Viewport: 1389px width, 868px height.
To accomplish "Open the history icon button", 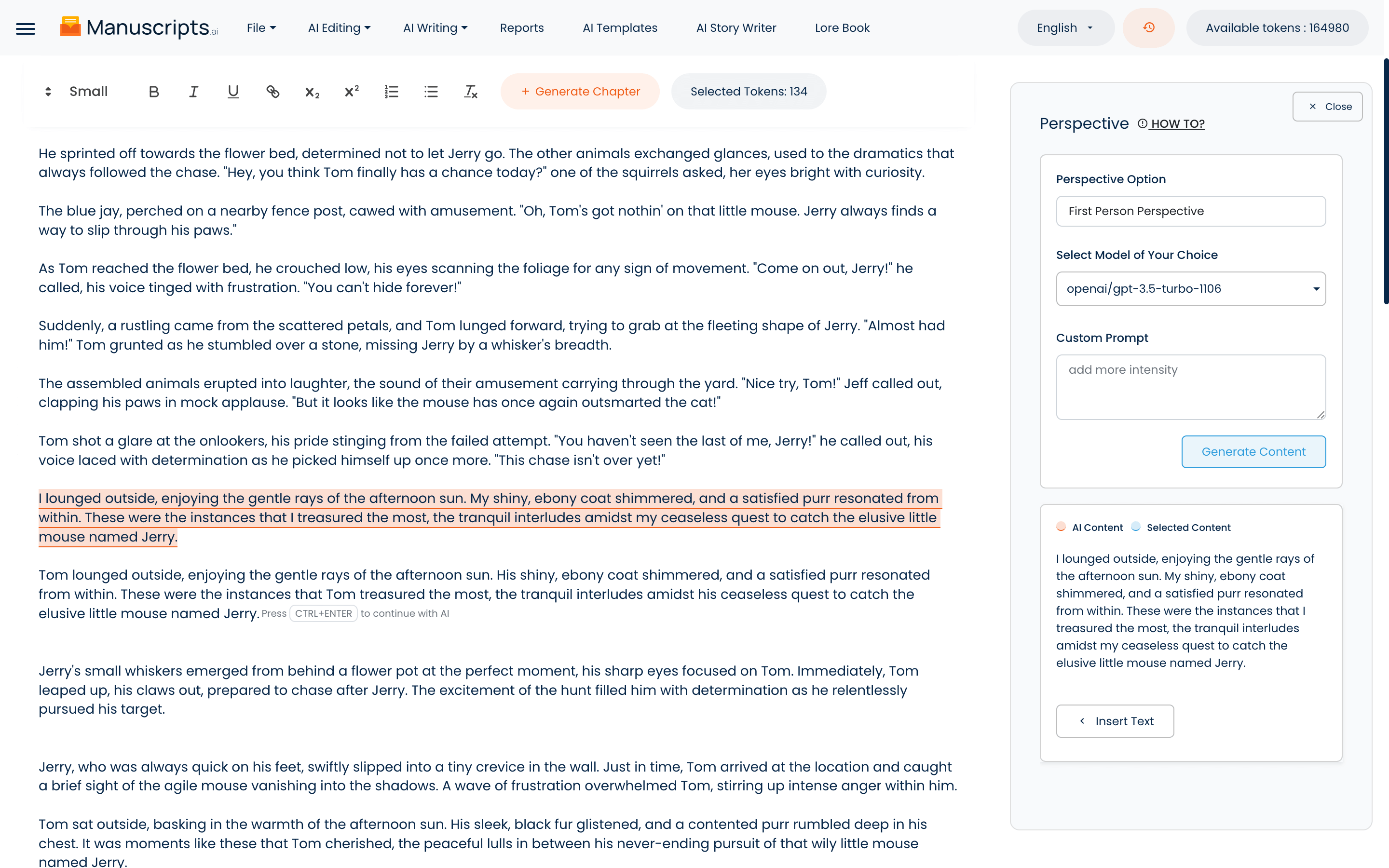I will (x=1148, y=27).
